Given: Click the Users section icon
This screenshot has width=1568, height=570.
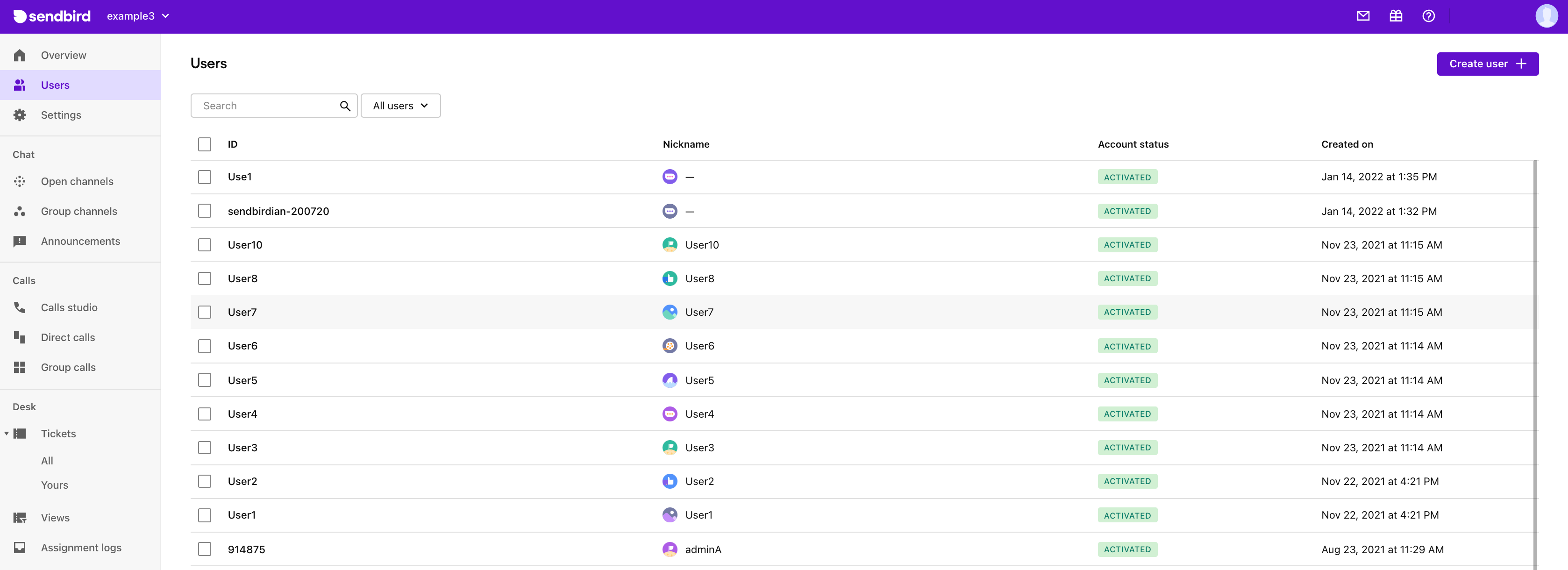Looking at the screenshot, I should coord(20,85).
